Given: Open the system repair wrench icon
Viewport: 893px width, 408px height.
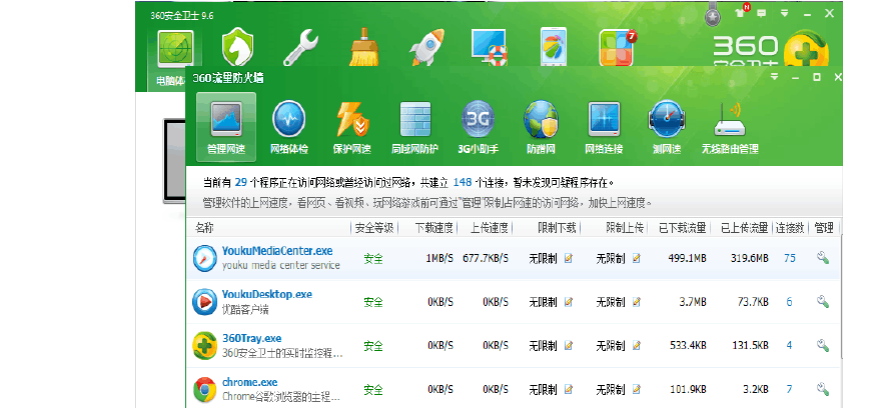Looking at the screenshot, I should click(300, 48).
